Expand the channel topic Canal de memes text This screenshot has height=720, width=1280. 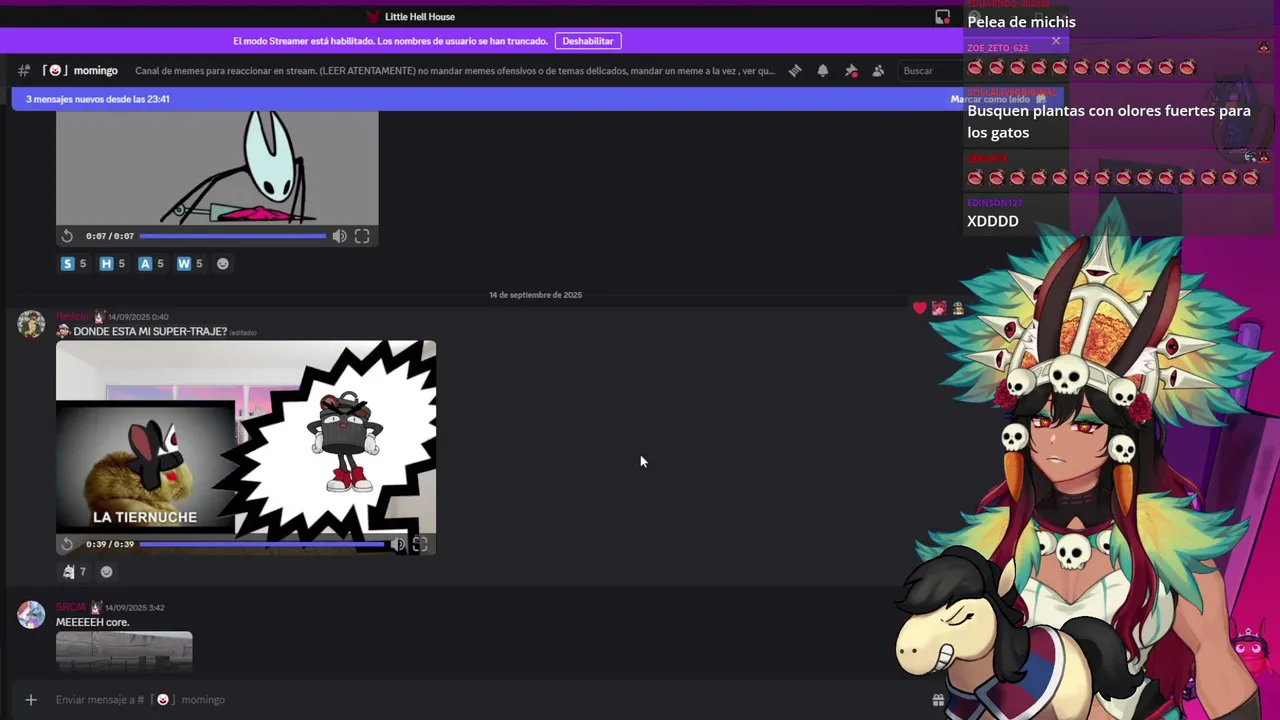click(x=455, y=71)
